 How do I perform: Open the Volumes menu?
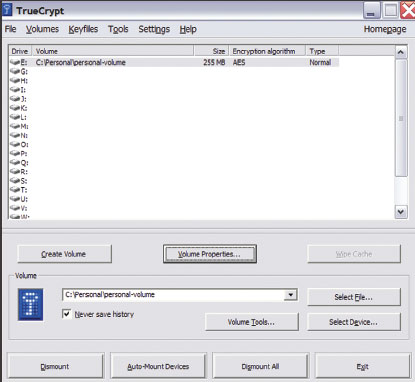[42, 29]
